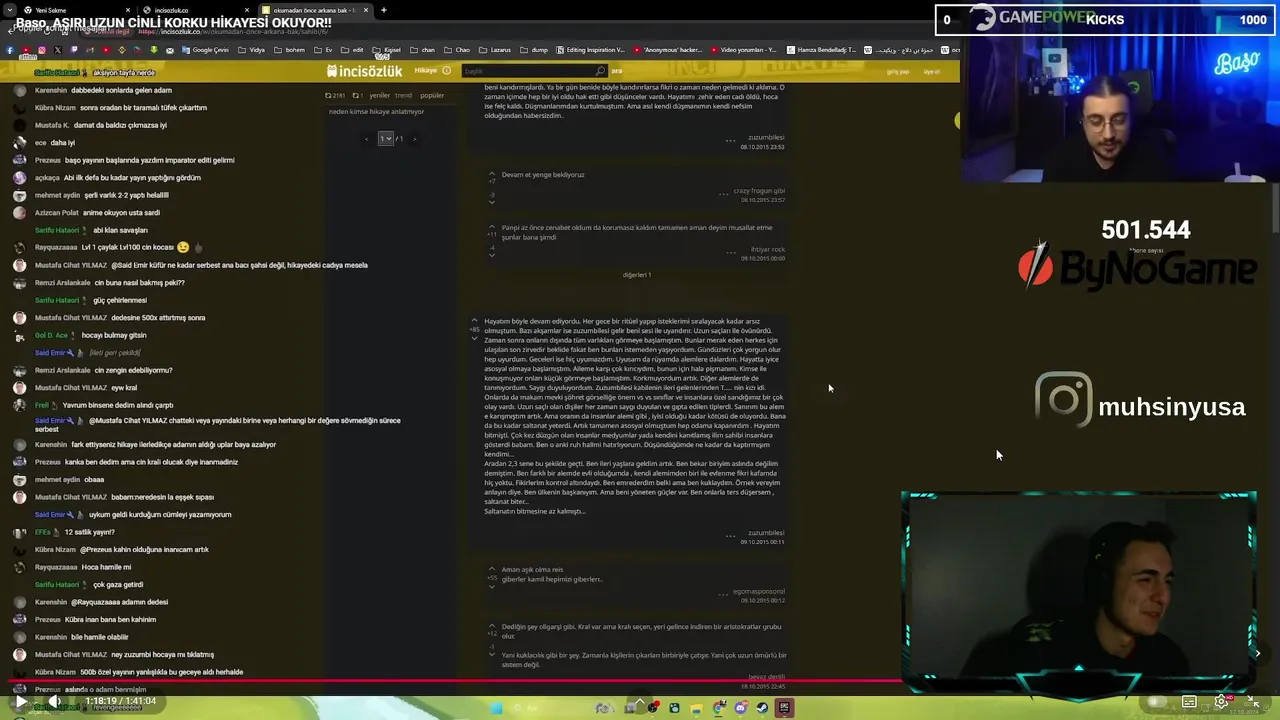Open options dots on zuzumbilesi's long entry
Image resolution: width=1280 pixels, height=720 pixels.
[x=730, y=536]
